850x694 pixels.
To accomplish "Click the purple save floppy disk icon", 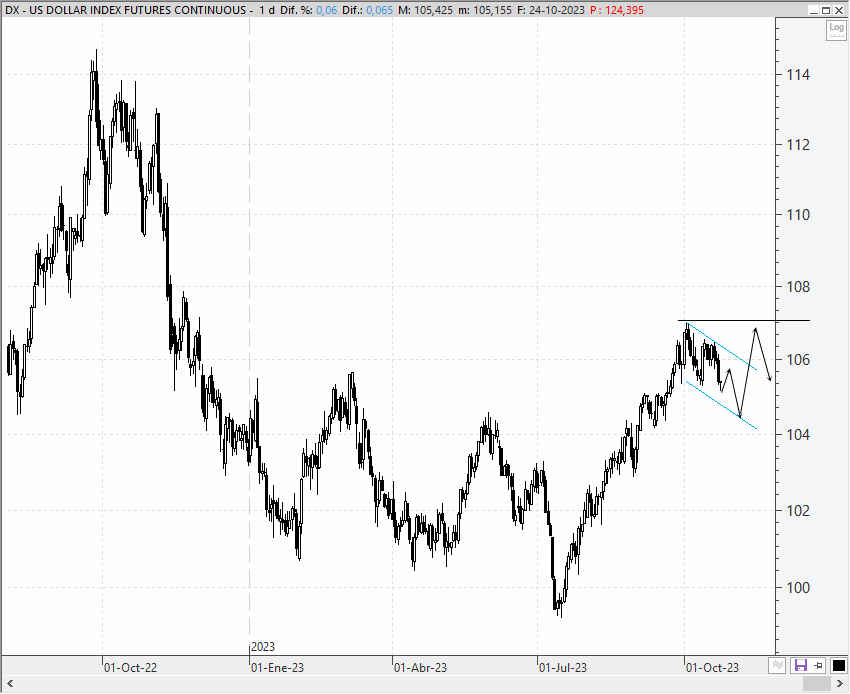I will pos(801,665).
